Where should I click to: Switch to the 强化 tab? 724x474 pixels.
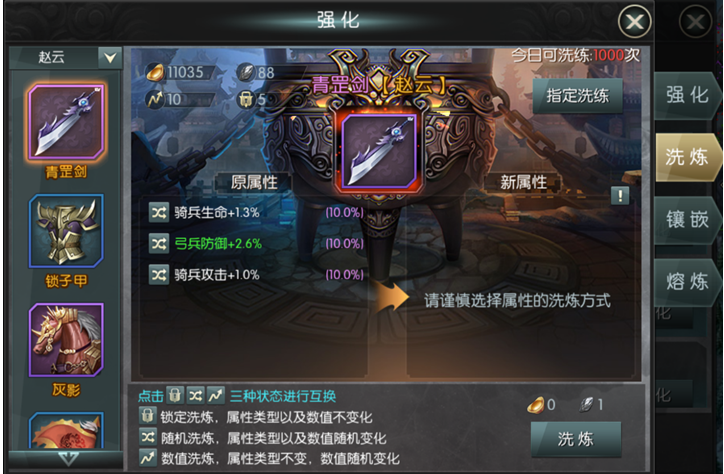point(687,96)
